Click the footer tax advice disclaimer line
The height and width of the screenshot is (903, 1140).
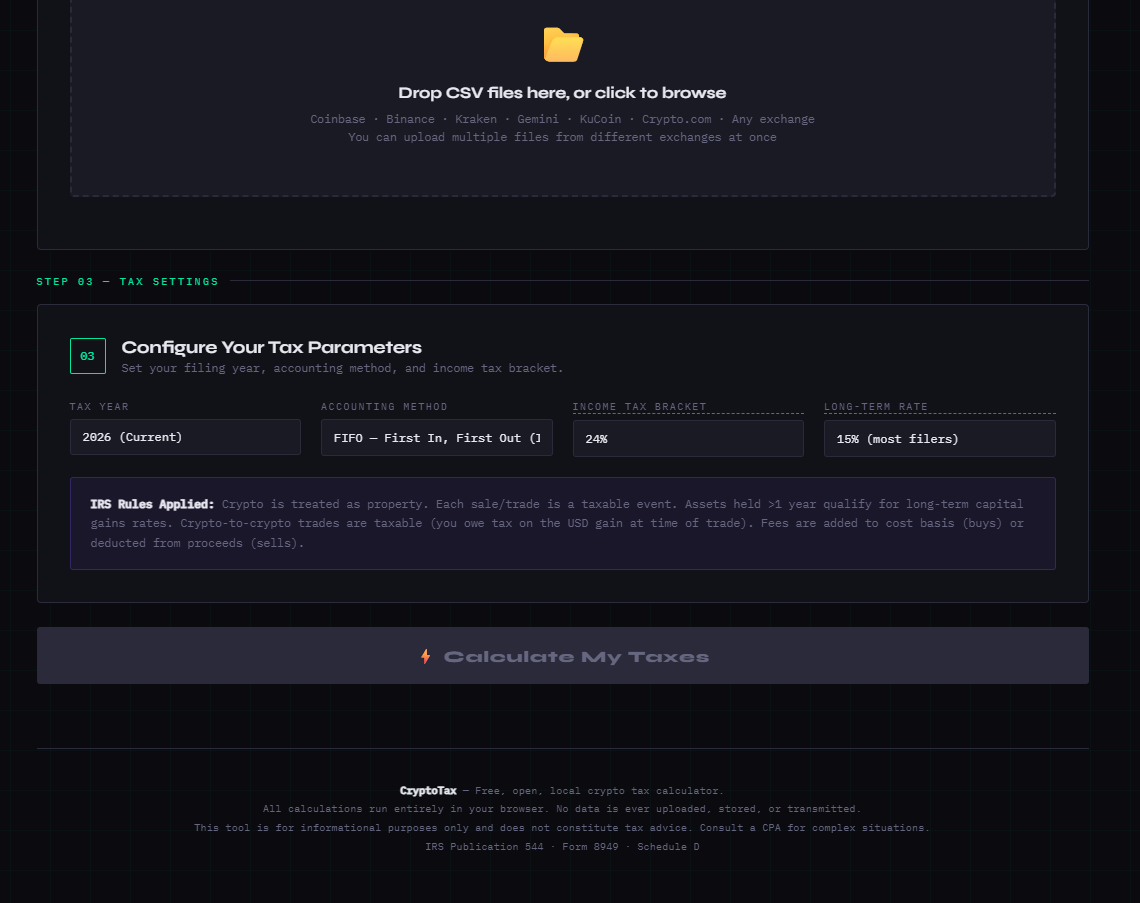pos(562,828)
